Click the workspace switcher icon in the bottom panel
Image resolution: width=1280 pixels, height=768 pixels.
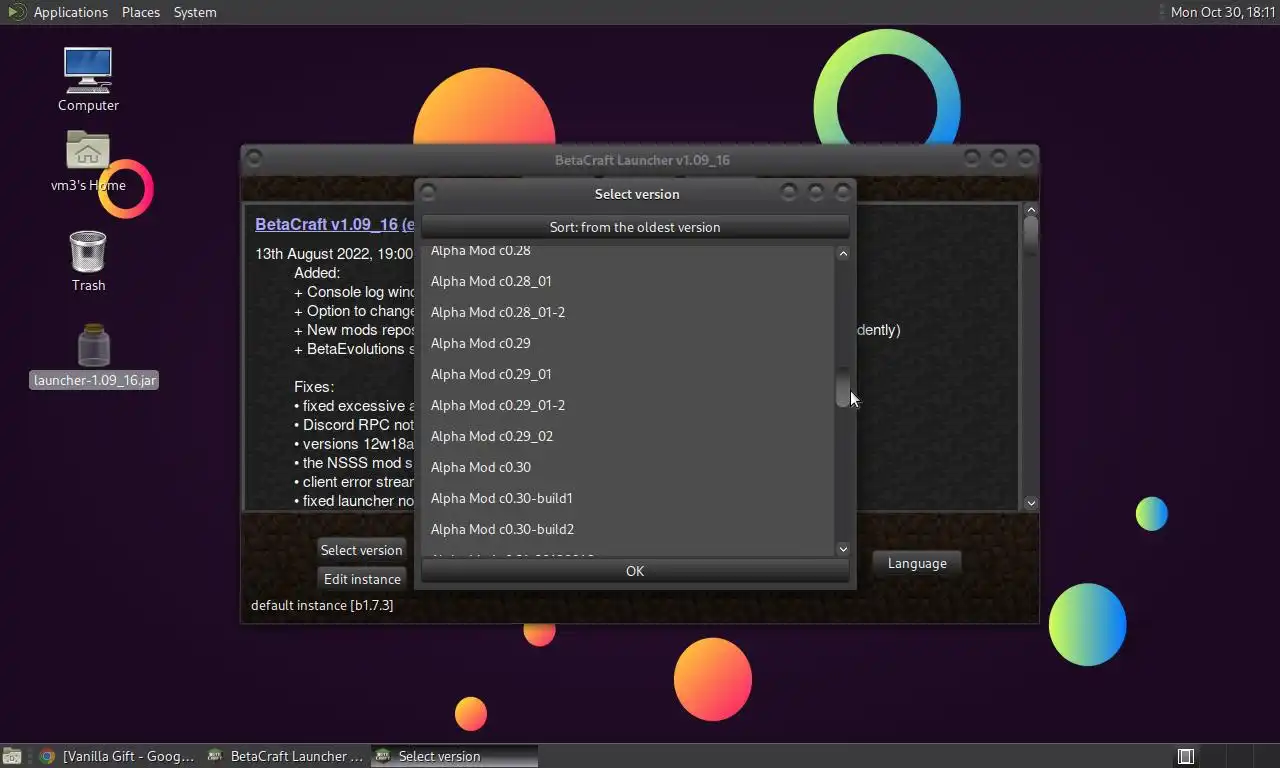(1186, 756)
